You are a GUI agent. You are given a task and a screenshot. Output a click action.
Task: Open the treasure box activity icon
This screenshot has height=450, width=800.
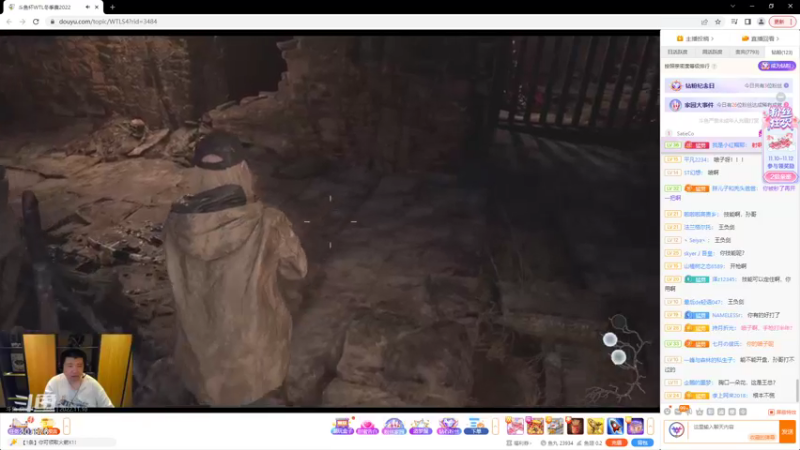pyautogui.click(x=342, y=426)
